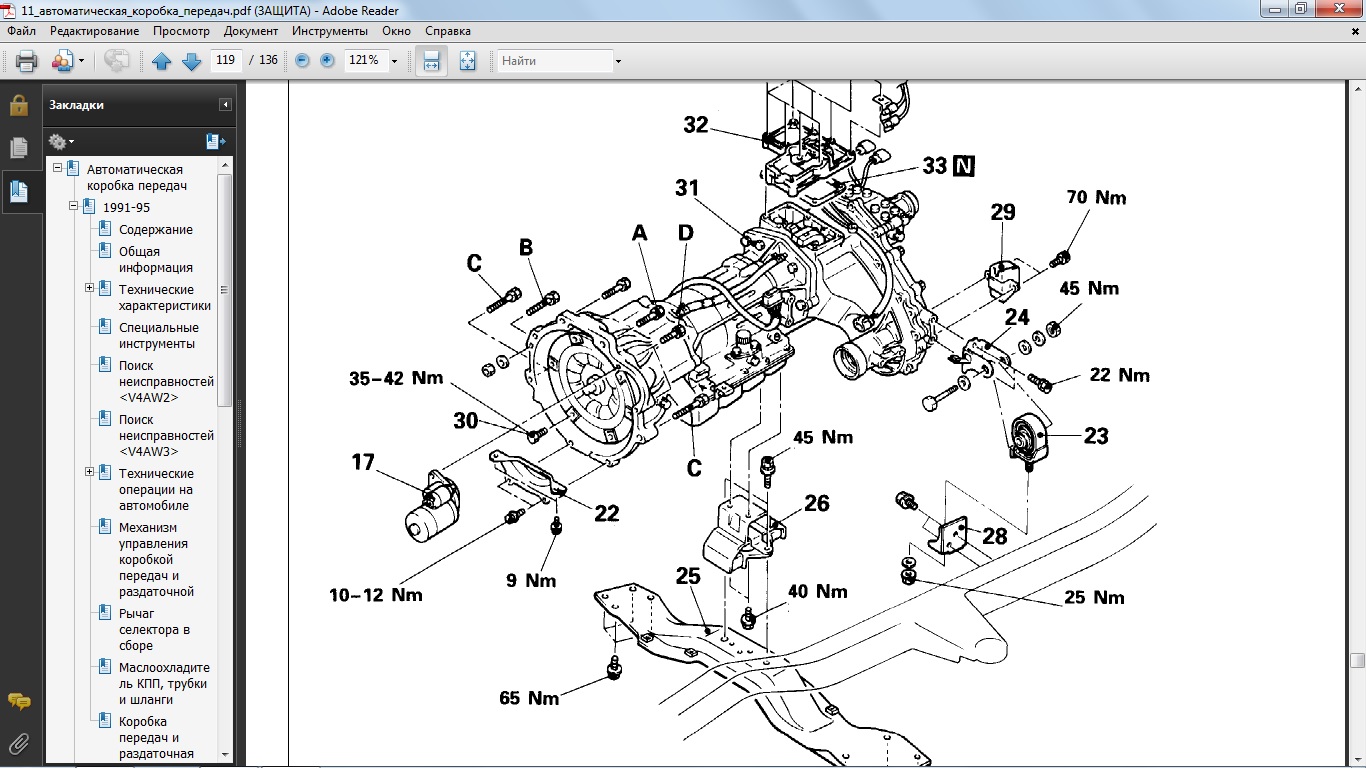1366x774 pixels.
Task: Click the zoom out minus button
Action: click(x=302, y=61)
